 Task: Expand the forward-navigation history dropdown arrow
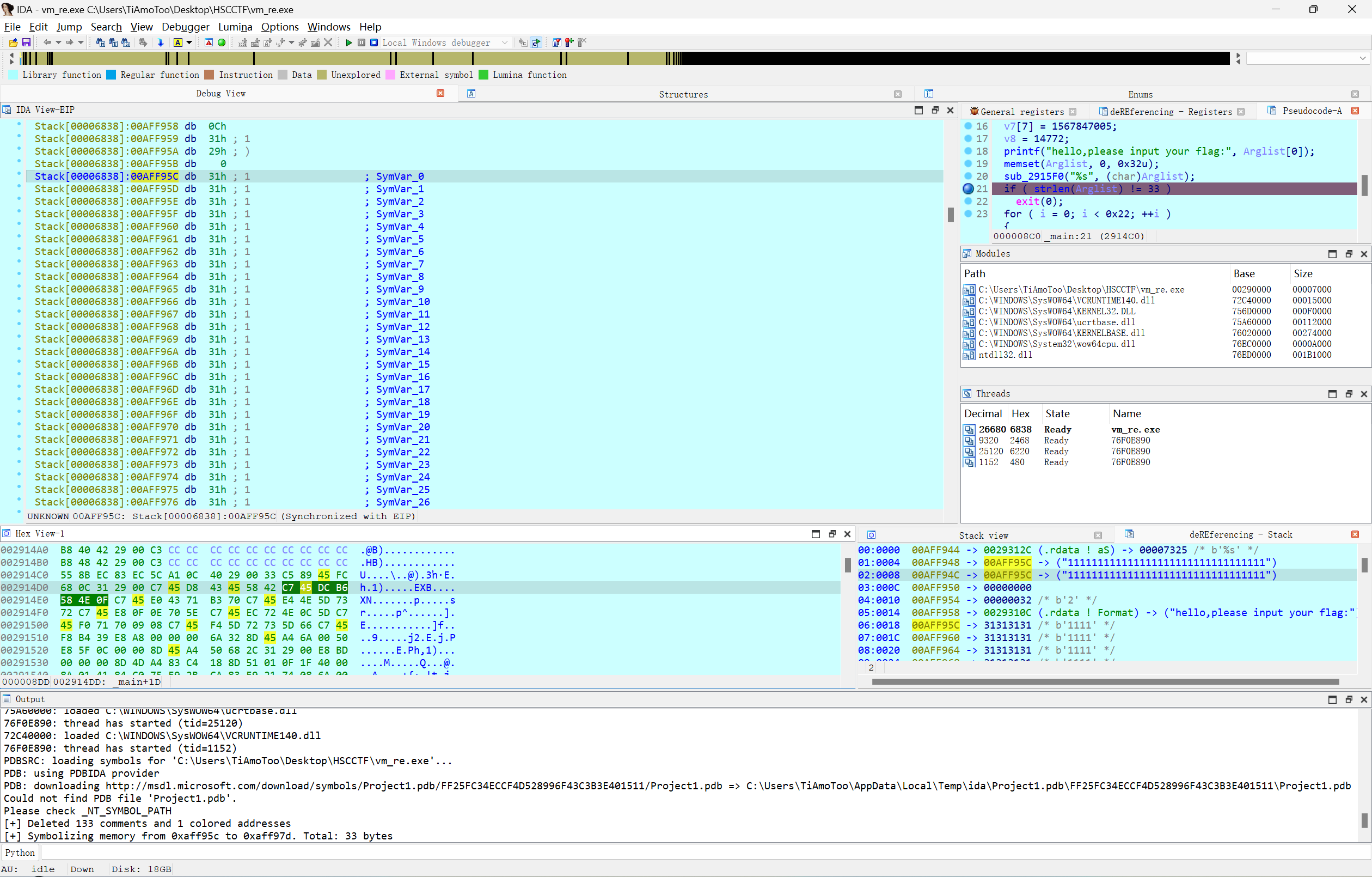point(81,43)
